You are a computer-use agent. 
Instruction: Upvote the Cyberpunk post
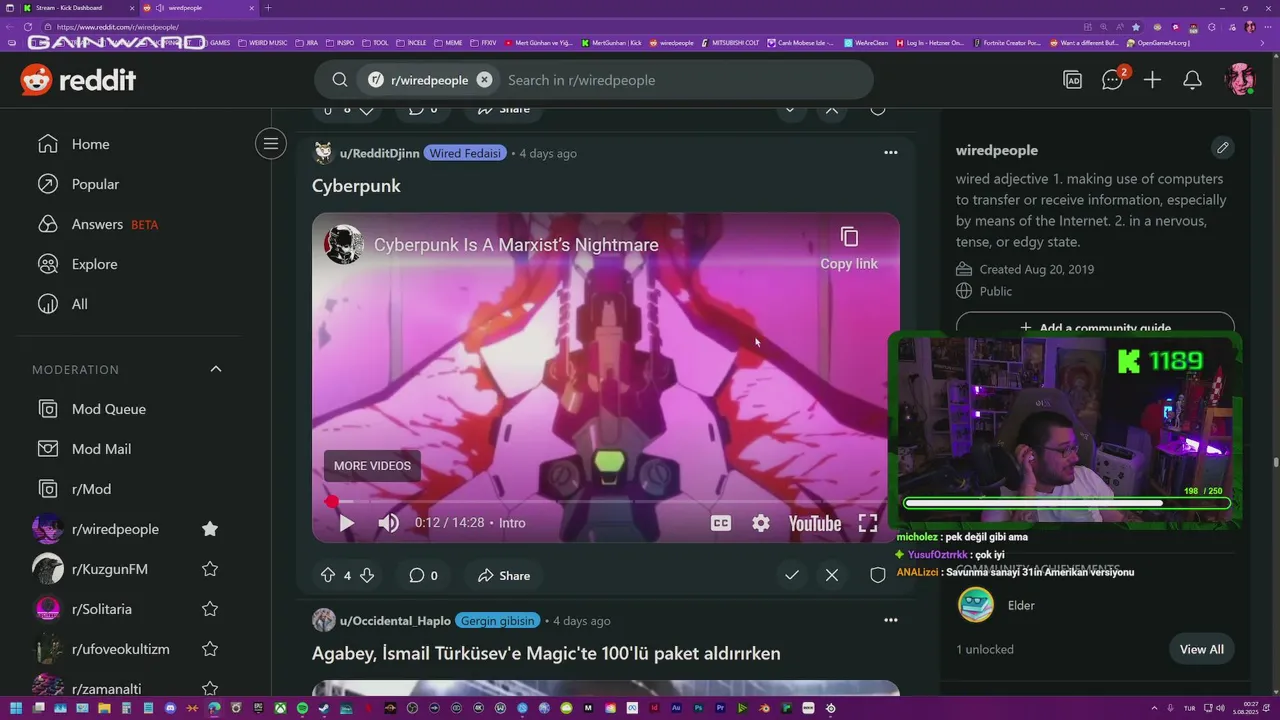327,575
